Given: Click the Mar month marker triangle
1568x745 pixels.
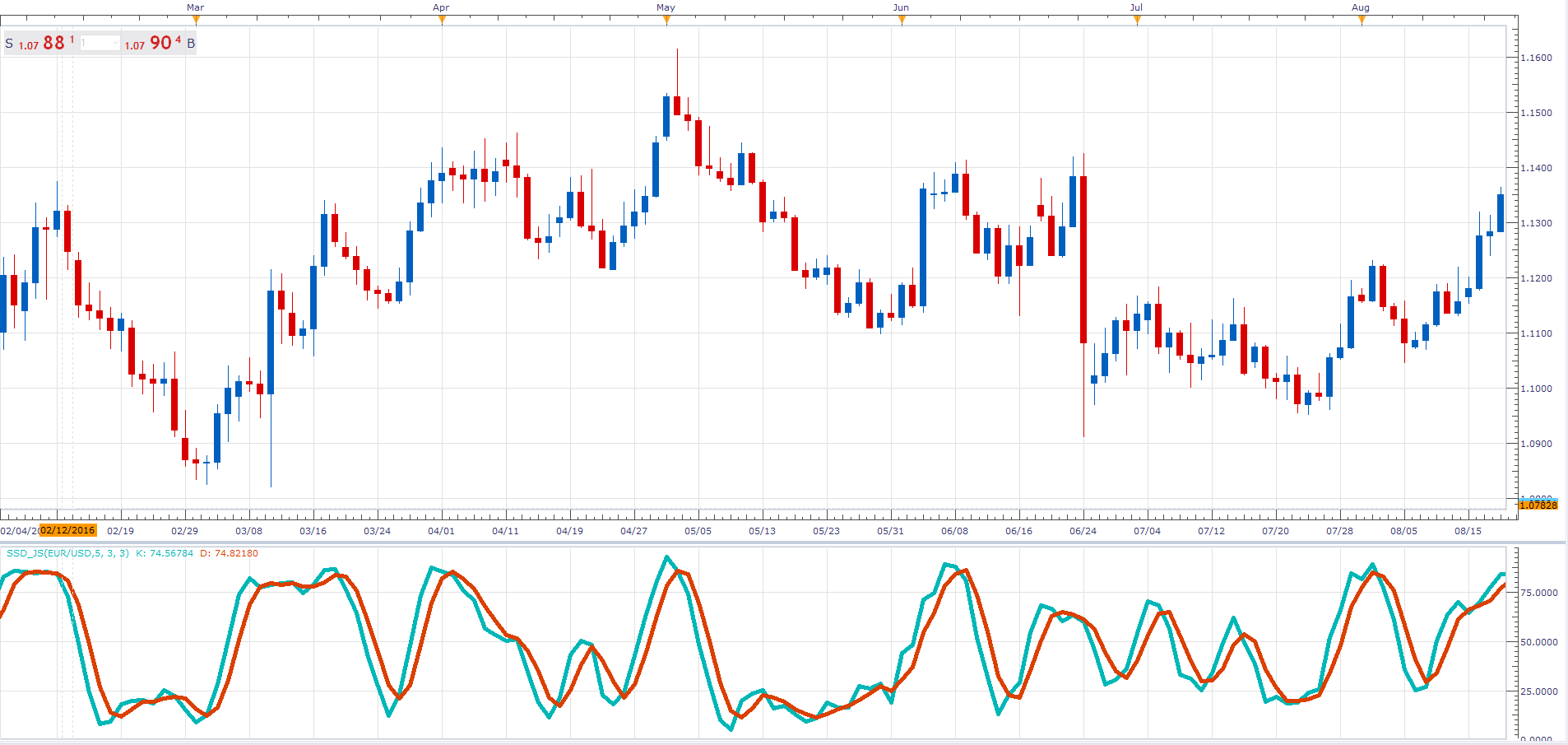Looking at the screenshot, I should click(x=196, y=20).
